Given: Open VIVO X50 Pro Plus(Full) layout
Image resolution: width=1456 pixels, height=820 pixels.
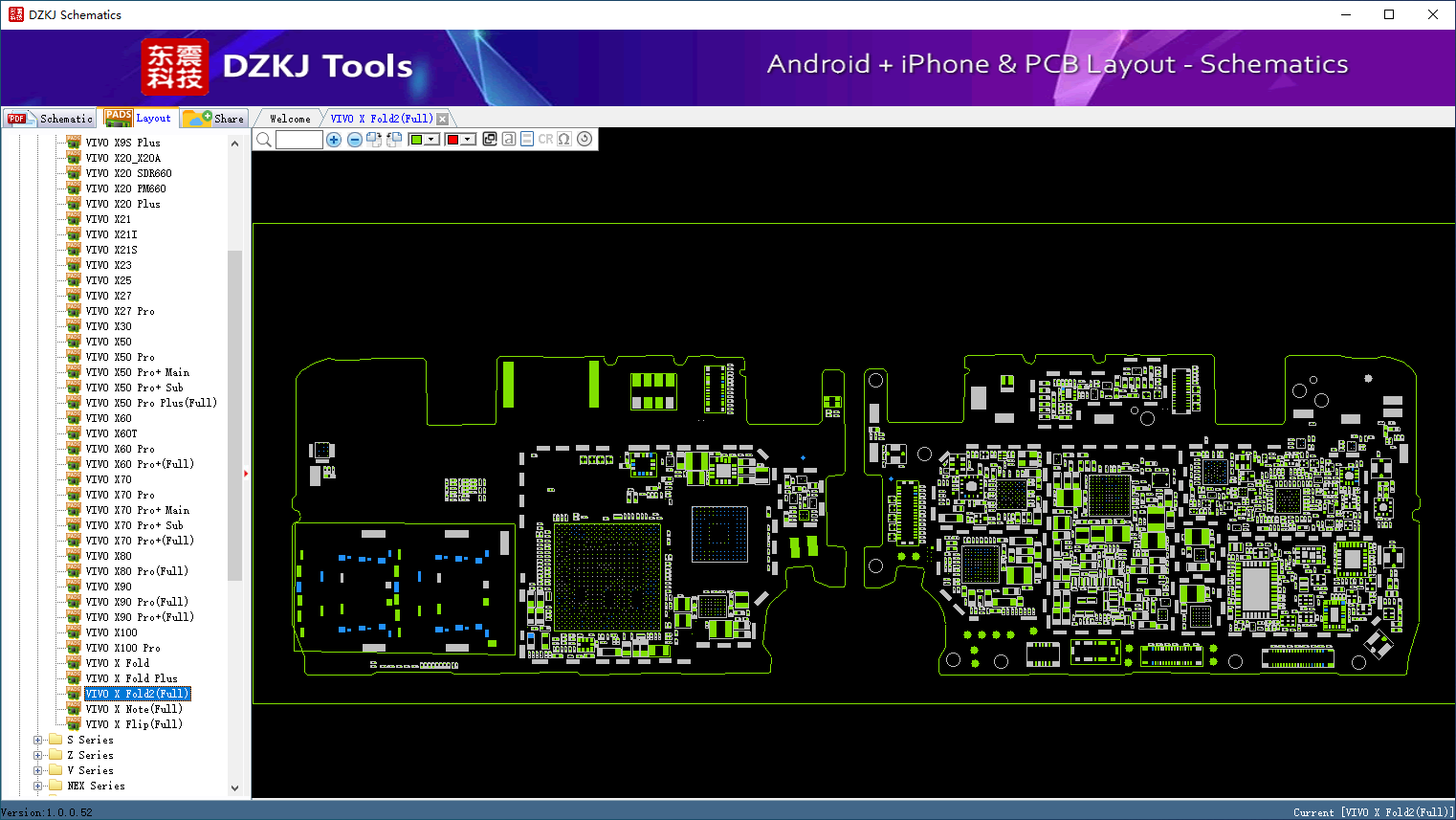Looking at the screenshot, I should pyautogui.click(x=151, y=403).
